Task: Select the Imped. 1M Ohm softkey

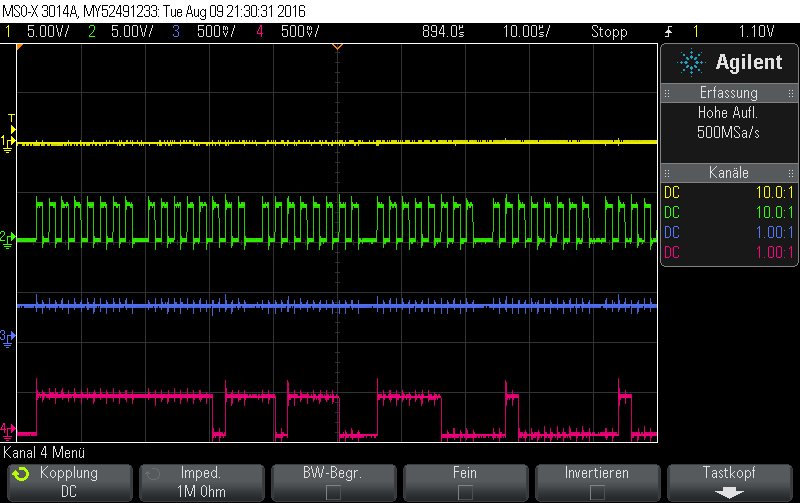Action: pyautogui.click(x=202, y=482)
